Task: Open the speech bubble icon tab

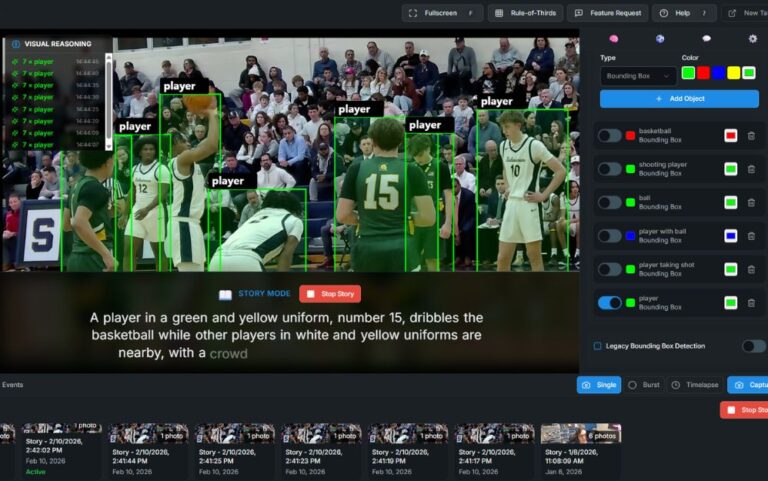Action: pos(706,39)
